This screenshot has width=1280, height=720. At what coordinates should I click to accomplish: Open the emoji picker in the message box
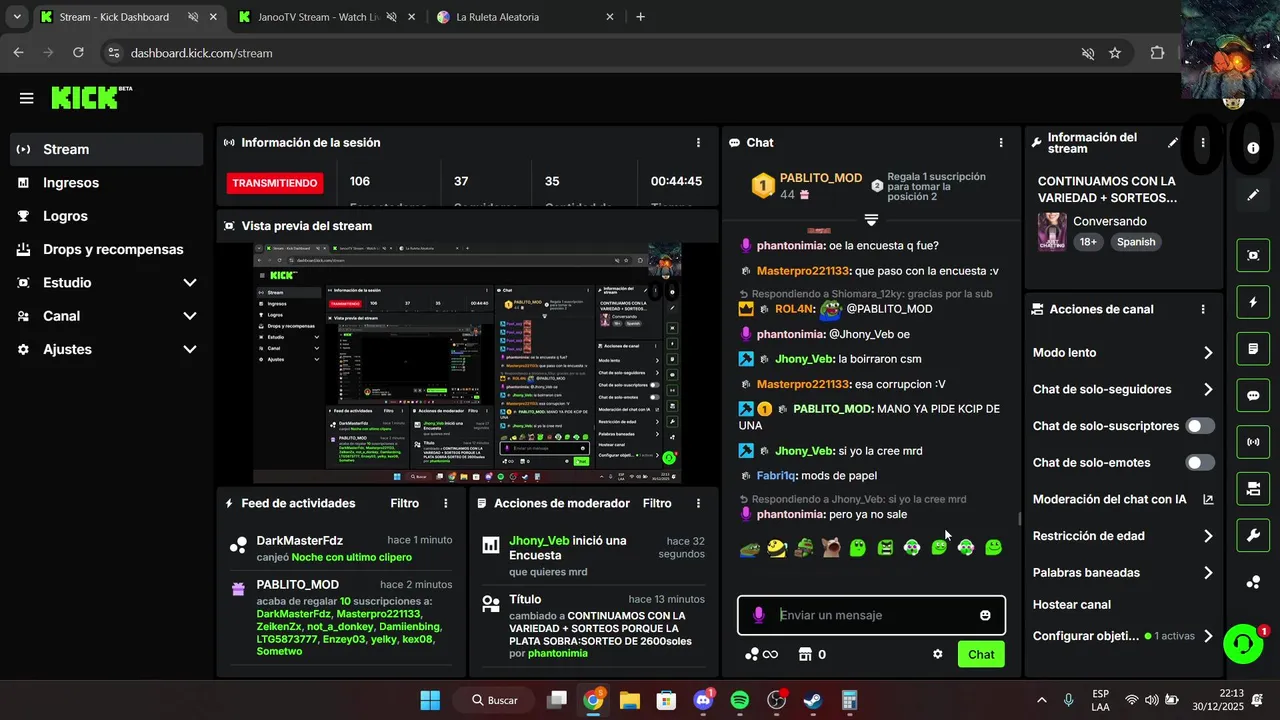pos(985,615)
